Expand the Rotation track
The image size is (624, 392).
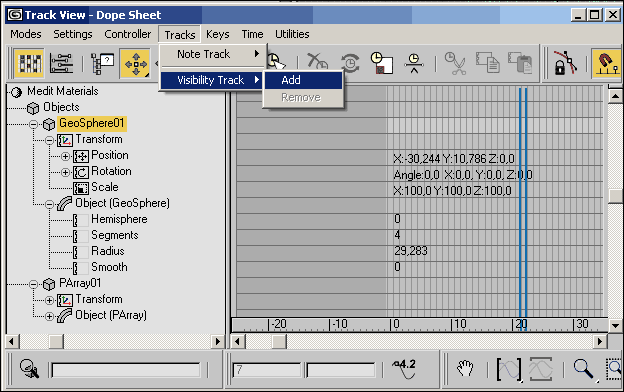(65, 172)
